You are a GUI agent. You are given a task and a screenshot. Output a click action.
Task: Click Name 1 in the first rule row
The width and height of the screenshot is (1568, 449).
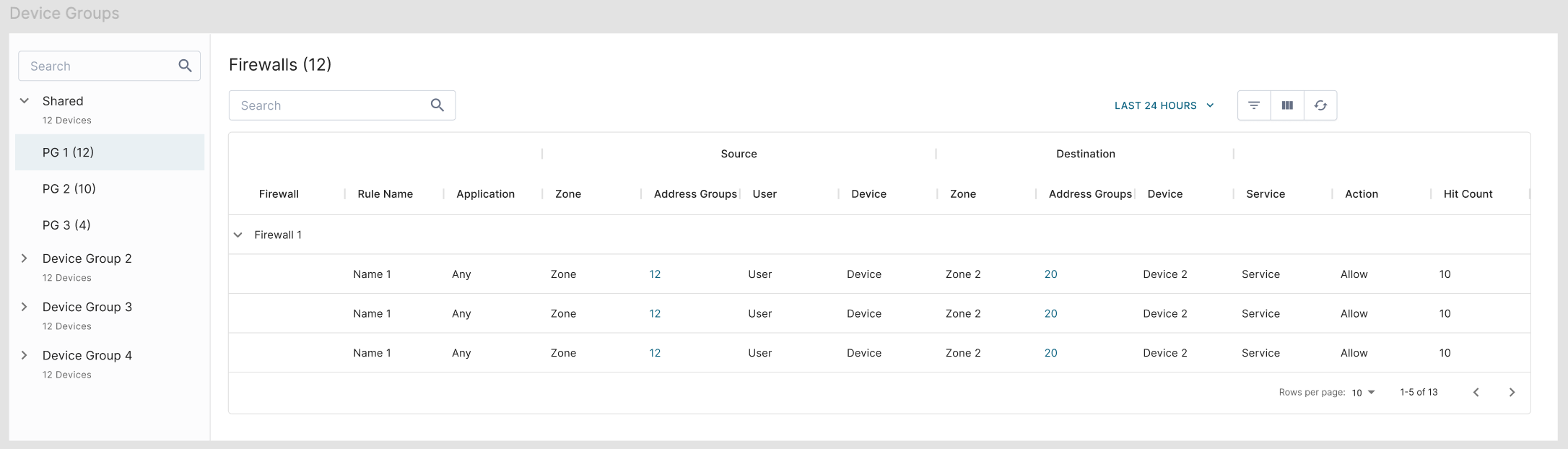click(x=372, y=274)
